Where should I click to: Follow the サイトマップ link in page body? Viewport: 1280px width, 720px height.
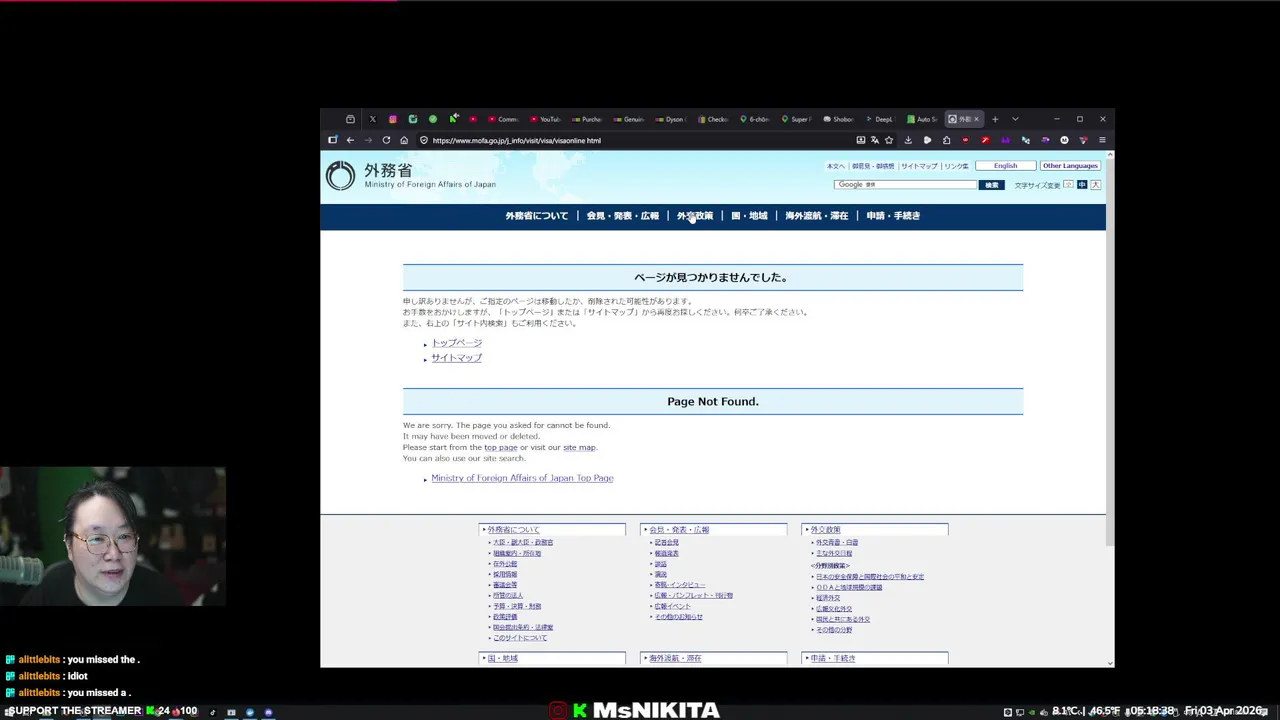(x=456, y=358)
